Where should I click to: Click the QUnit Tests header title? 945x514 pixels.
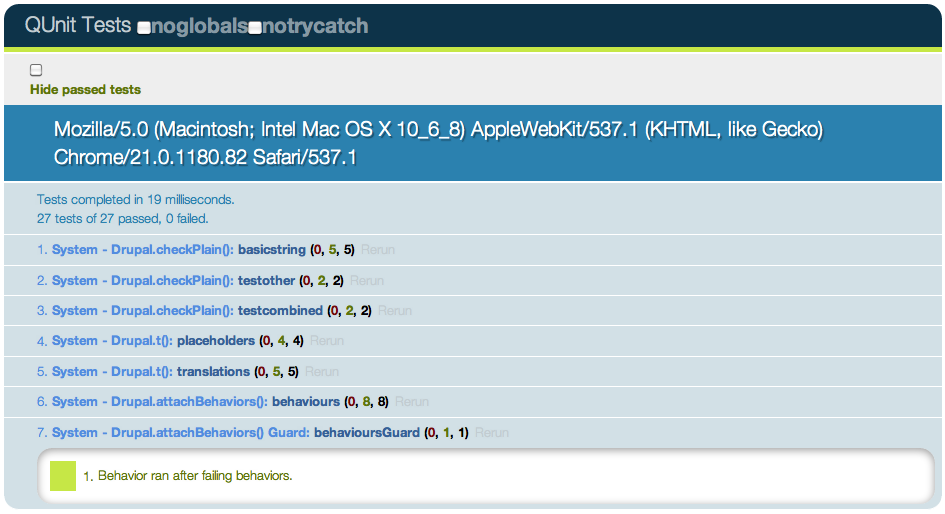(x=78, y=25)
